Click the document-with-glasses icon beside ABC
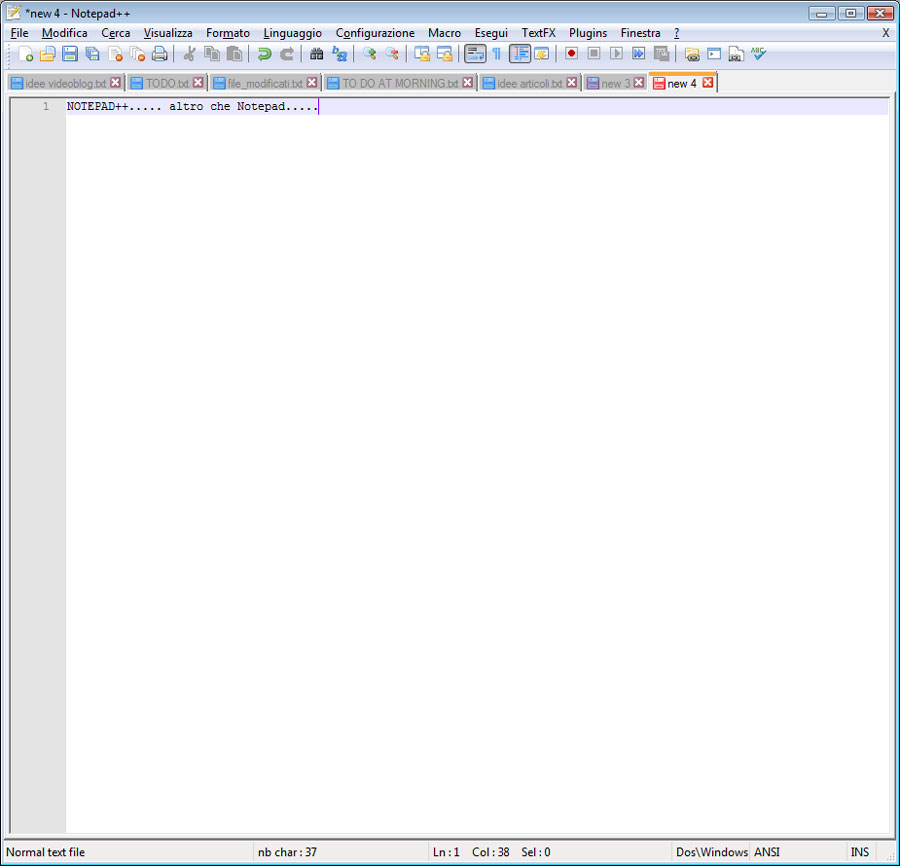 (736, 54)
